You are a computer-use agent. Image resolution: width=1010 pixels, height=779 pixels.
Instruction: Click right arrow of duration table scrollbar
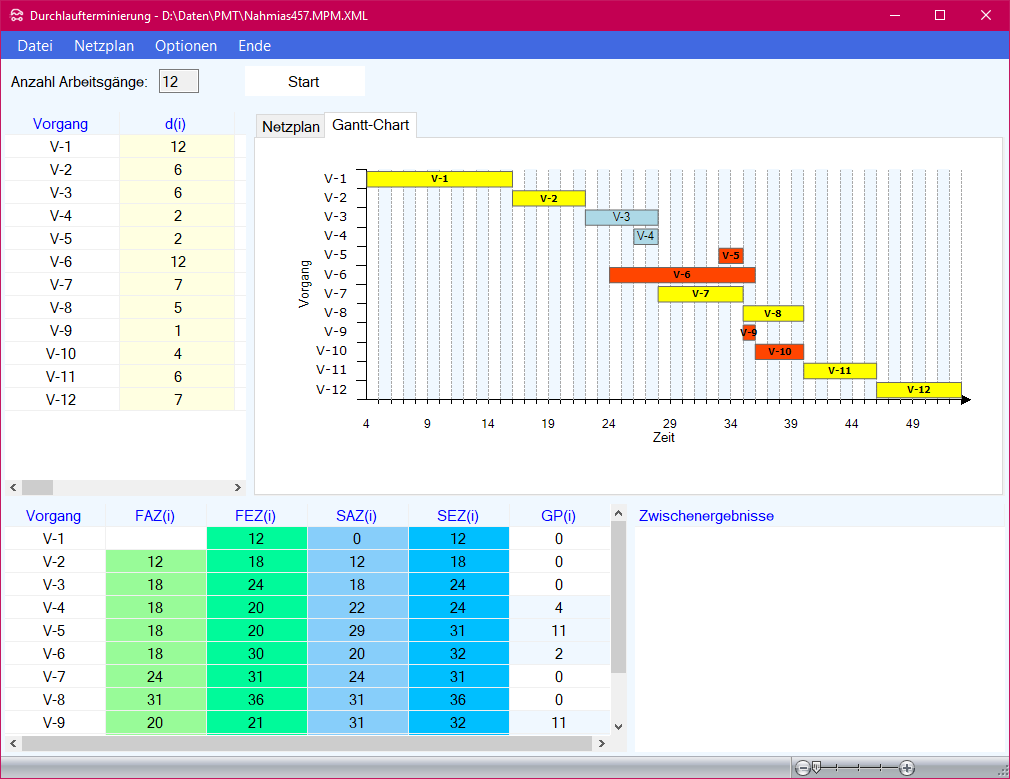click(x=238, y=487)
